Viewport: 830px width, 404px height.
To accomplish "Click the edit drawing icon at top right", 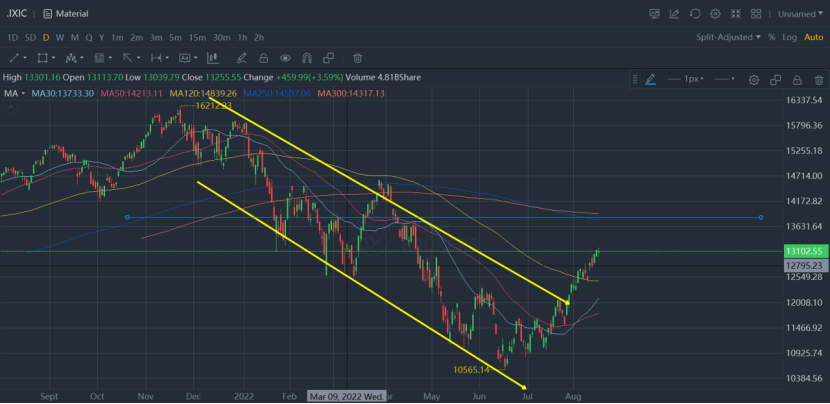I will click(674, 14).
